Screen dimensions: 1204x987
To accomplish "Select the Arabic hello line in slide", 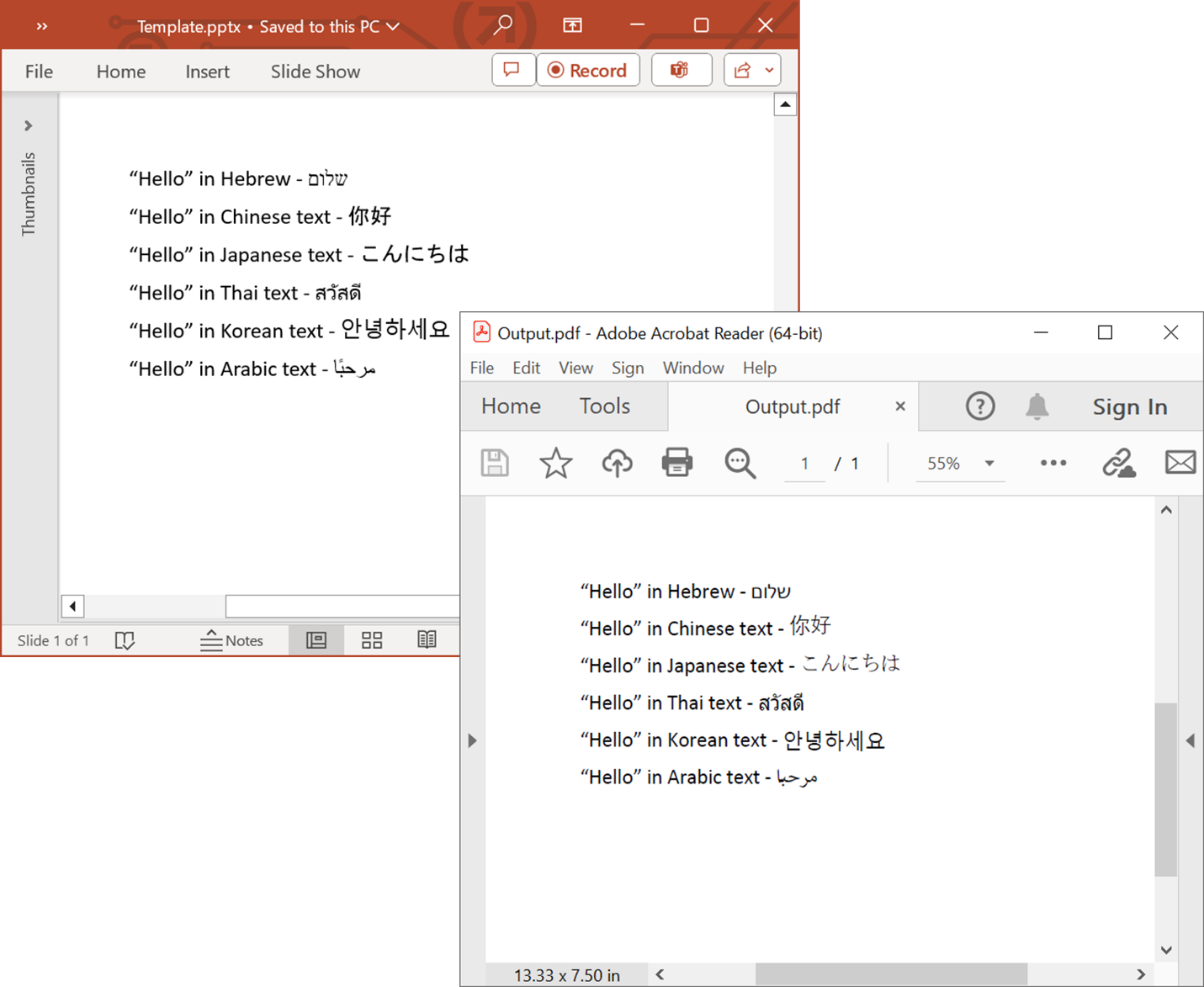I will 252,369.
